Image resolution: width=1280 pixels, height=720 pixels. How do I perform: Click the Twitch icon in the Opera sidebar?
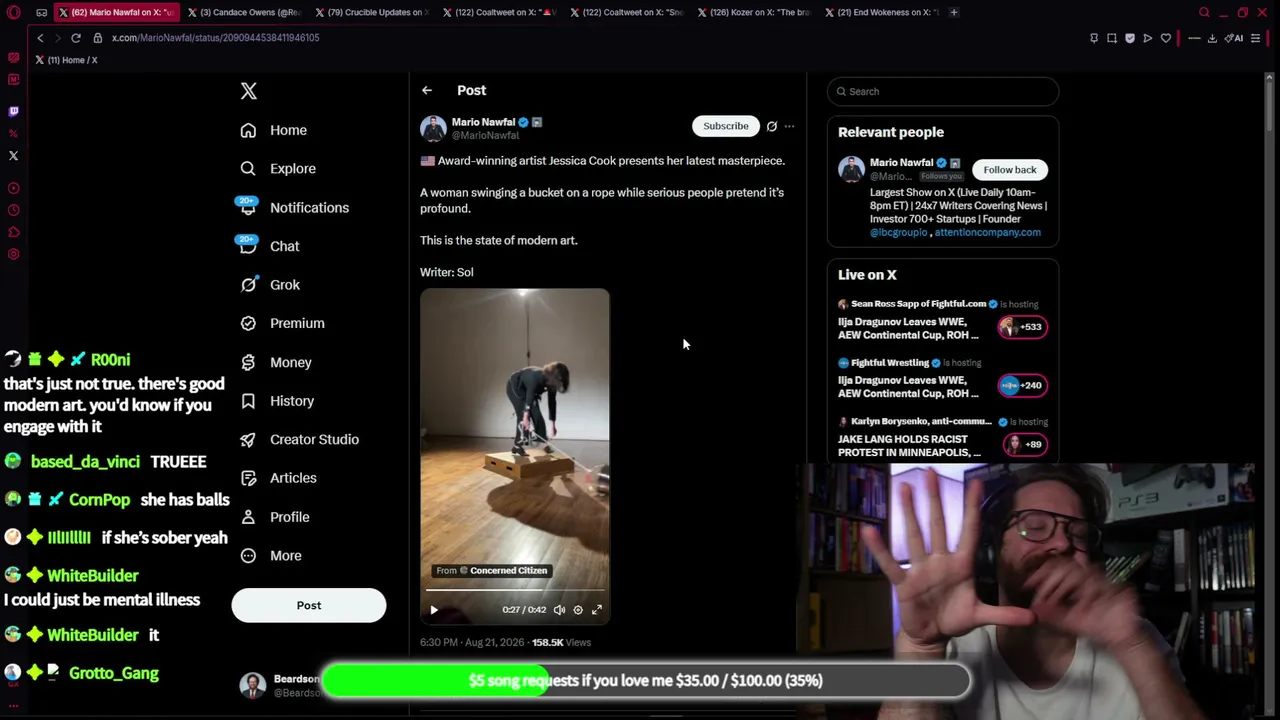(13, 111)
